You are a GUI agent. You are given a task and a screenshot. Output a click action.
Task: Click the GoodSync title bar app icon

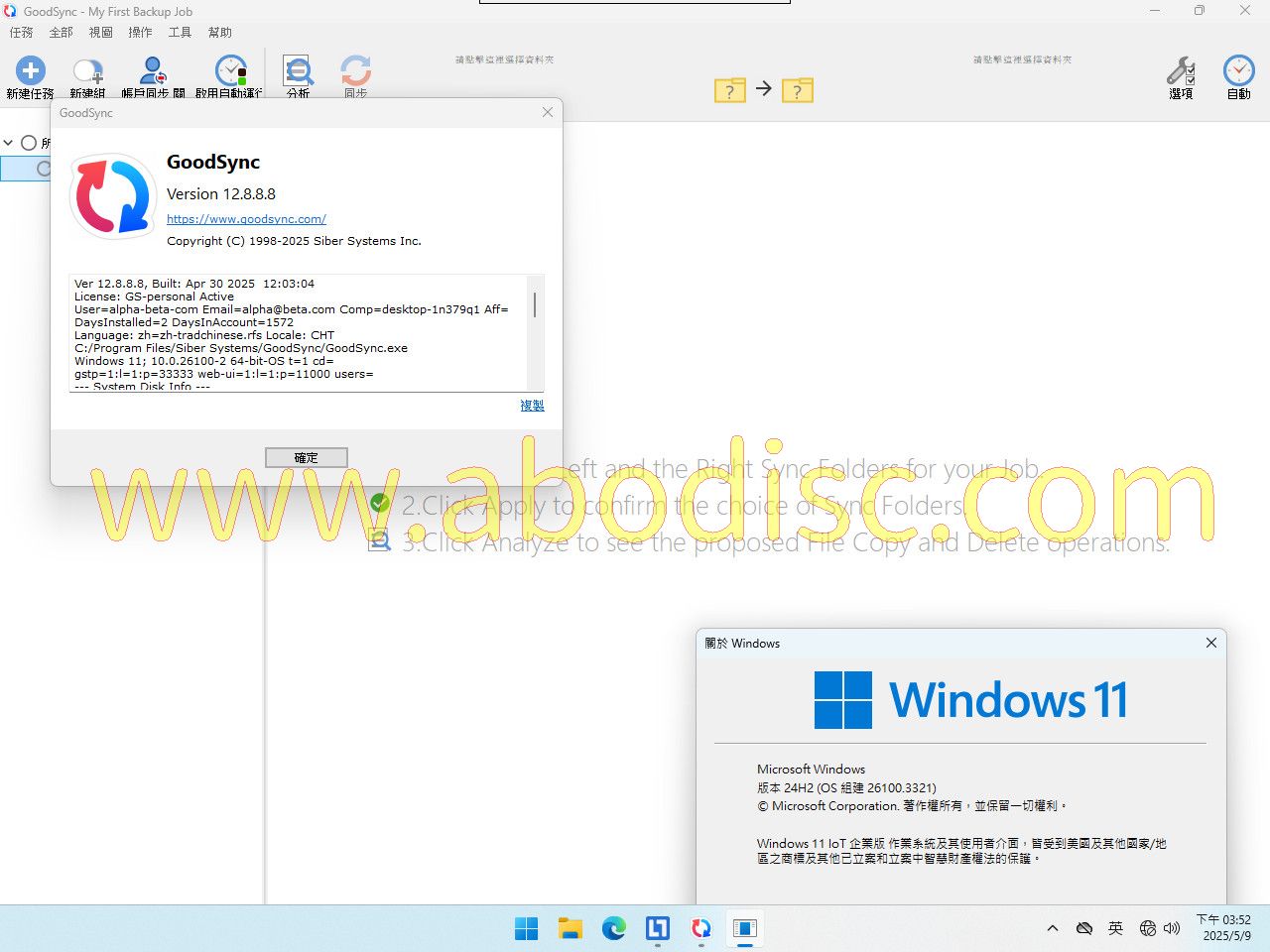tap(10, 11)
